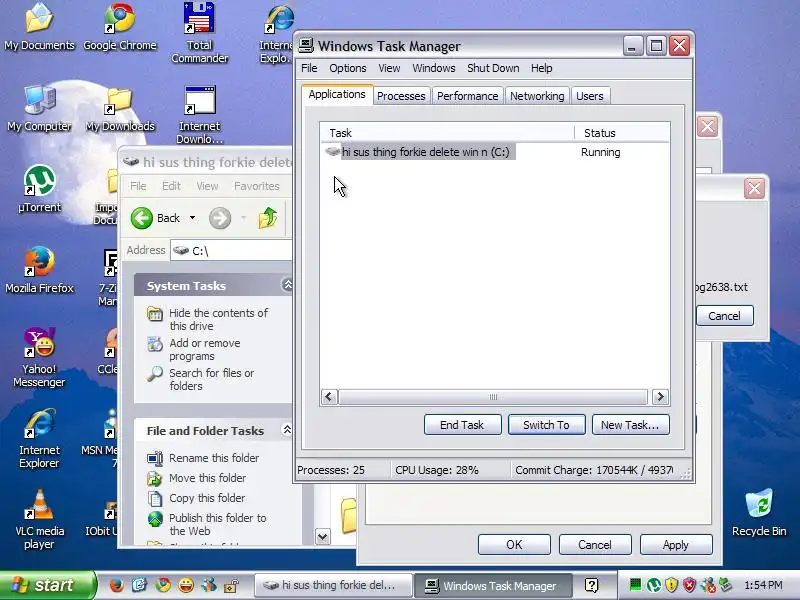Click the Explorer Address field showing C:\

(x=231, y=251)
